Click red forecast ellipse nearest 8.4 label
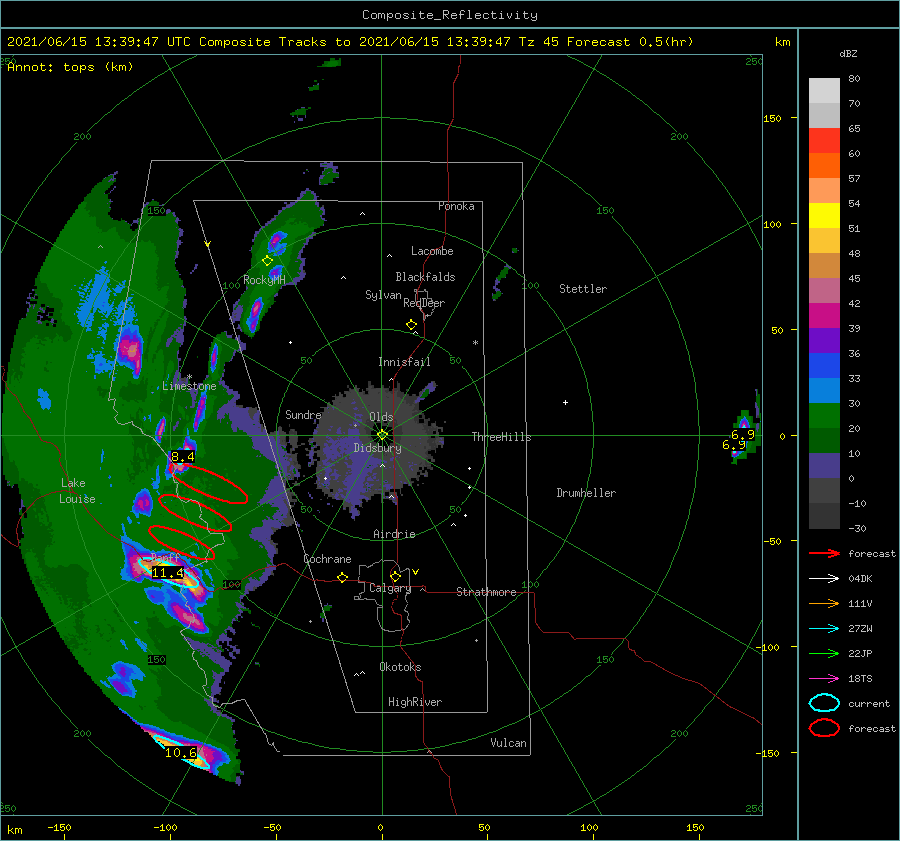The width and height of the screenshot is (900, 841). click(210, 483)
